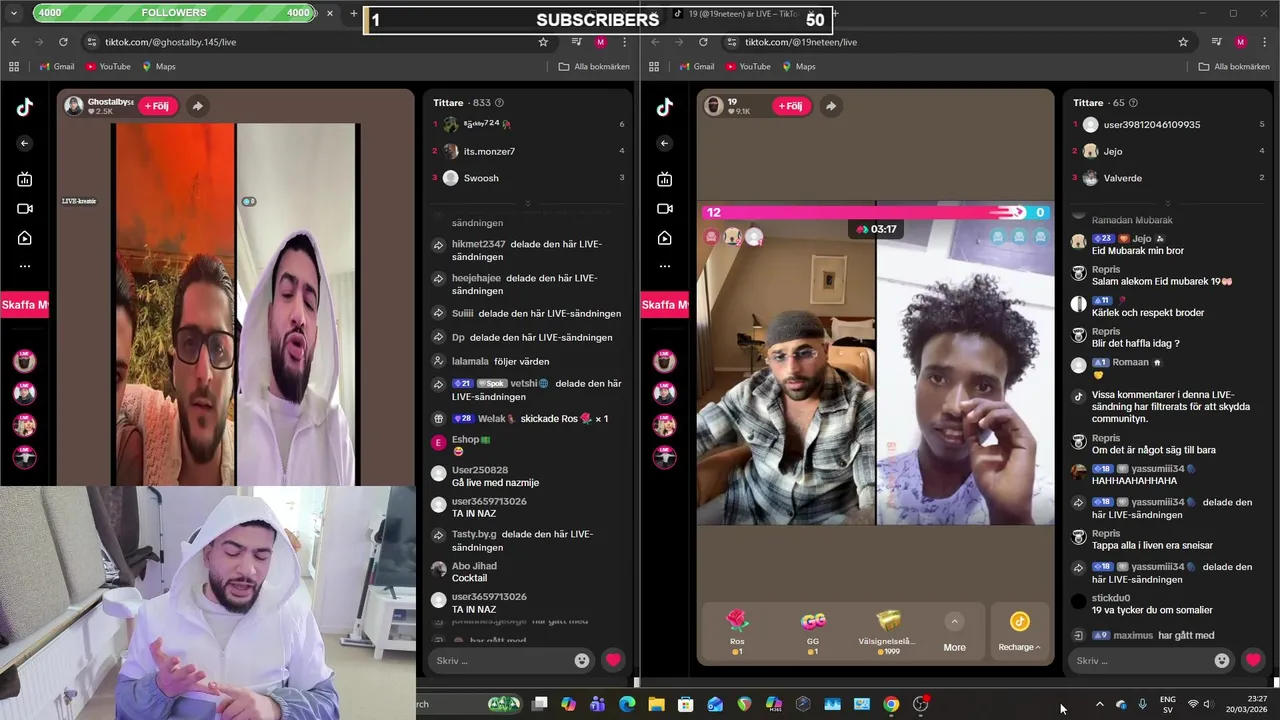The image size is (1280, 720).
Task: Open Microsoft Edge from the taskbar
Action: coord(627,704)
